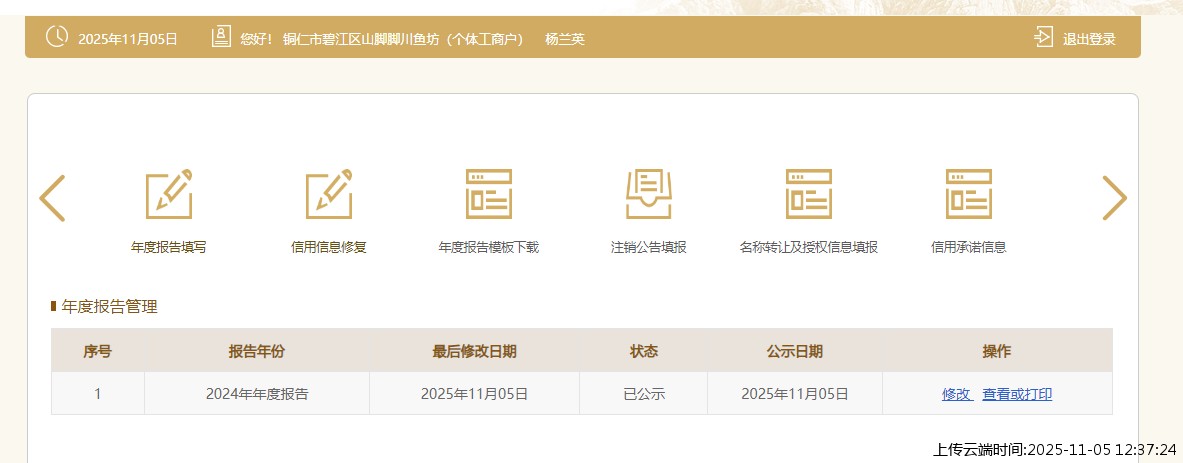Open the 信用信息修复 icon
The image size is (1183, 463).
(x=328, y=195)
